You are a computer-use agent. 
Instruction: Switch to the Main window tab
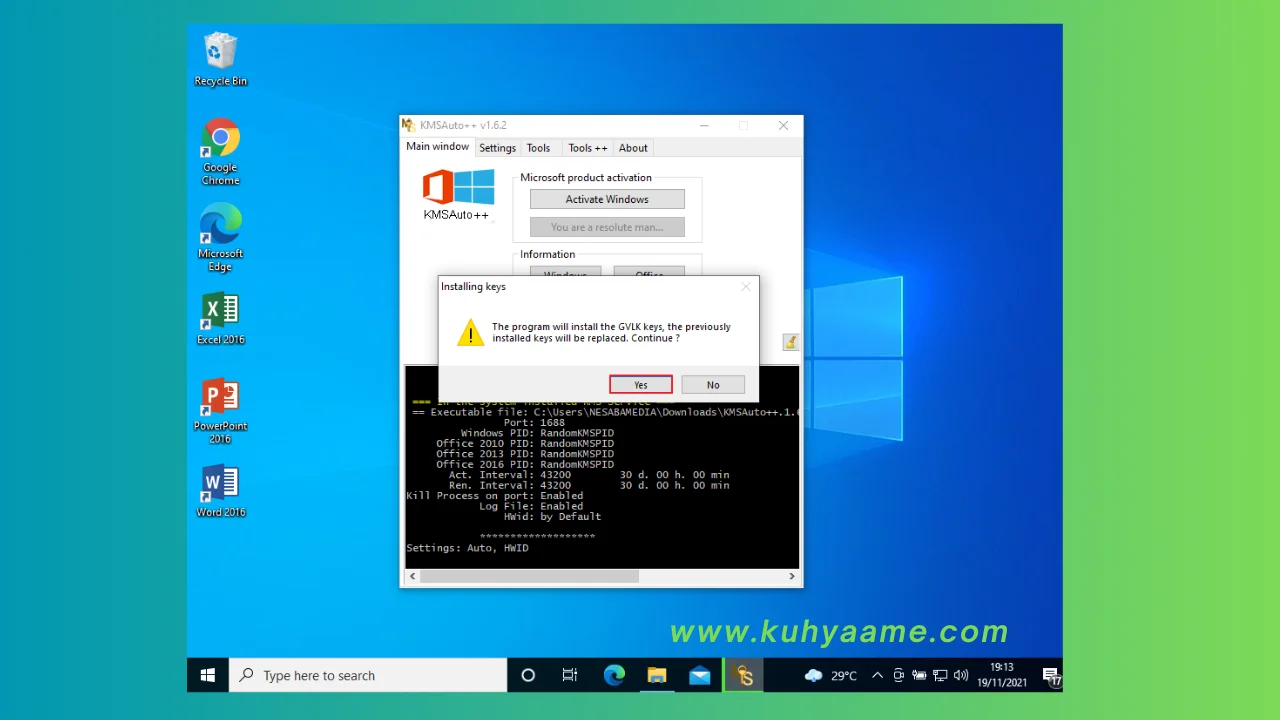click(x=437, y=147)
